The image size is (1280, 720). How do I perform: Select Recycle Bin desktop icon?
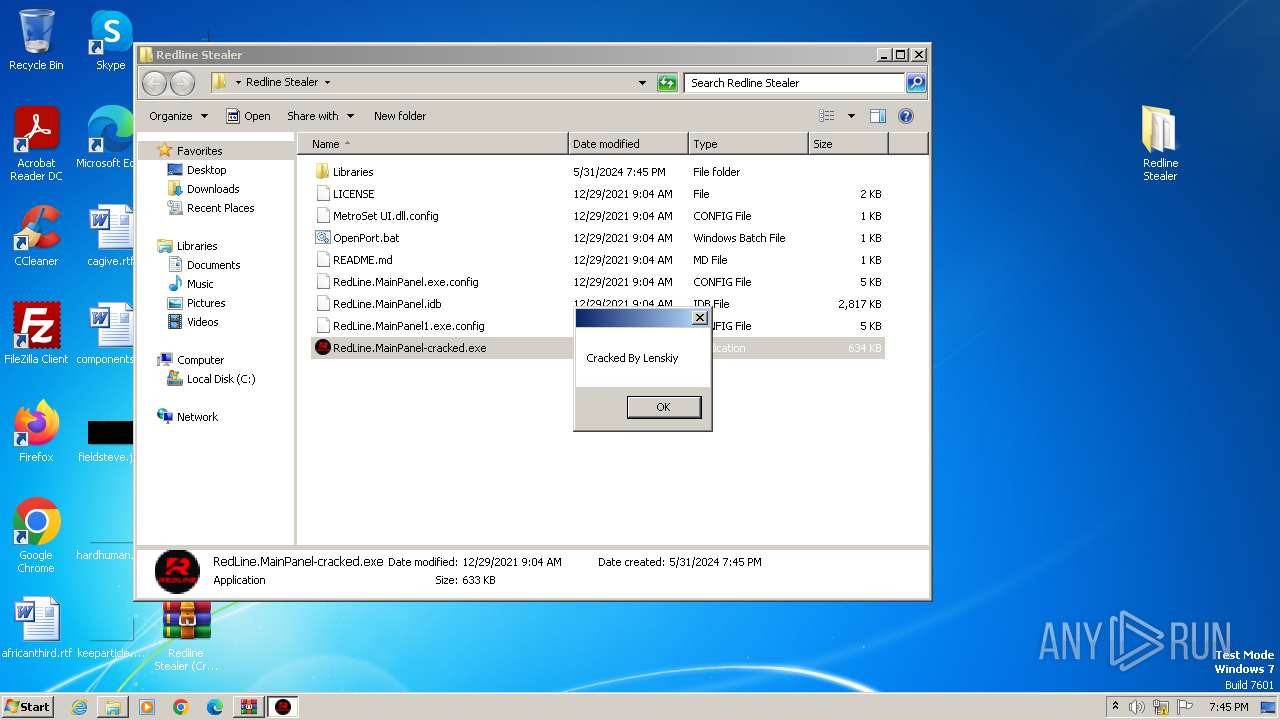[36, 40]
